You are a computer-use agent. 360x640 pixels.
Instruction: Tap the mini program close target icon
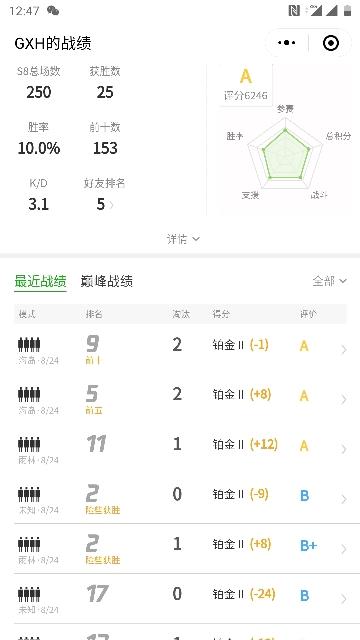[x=331, y=42]
